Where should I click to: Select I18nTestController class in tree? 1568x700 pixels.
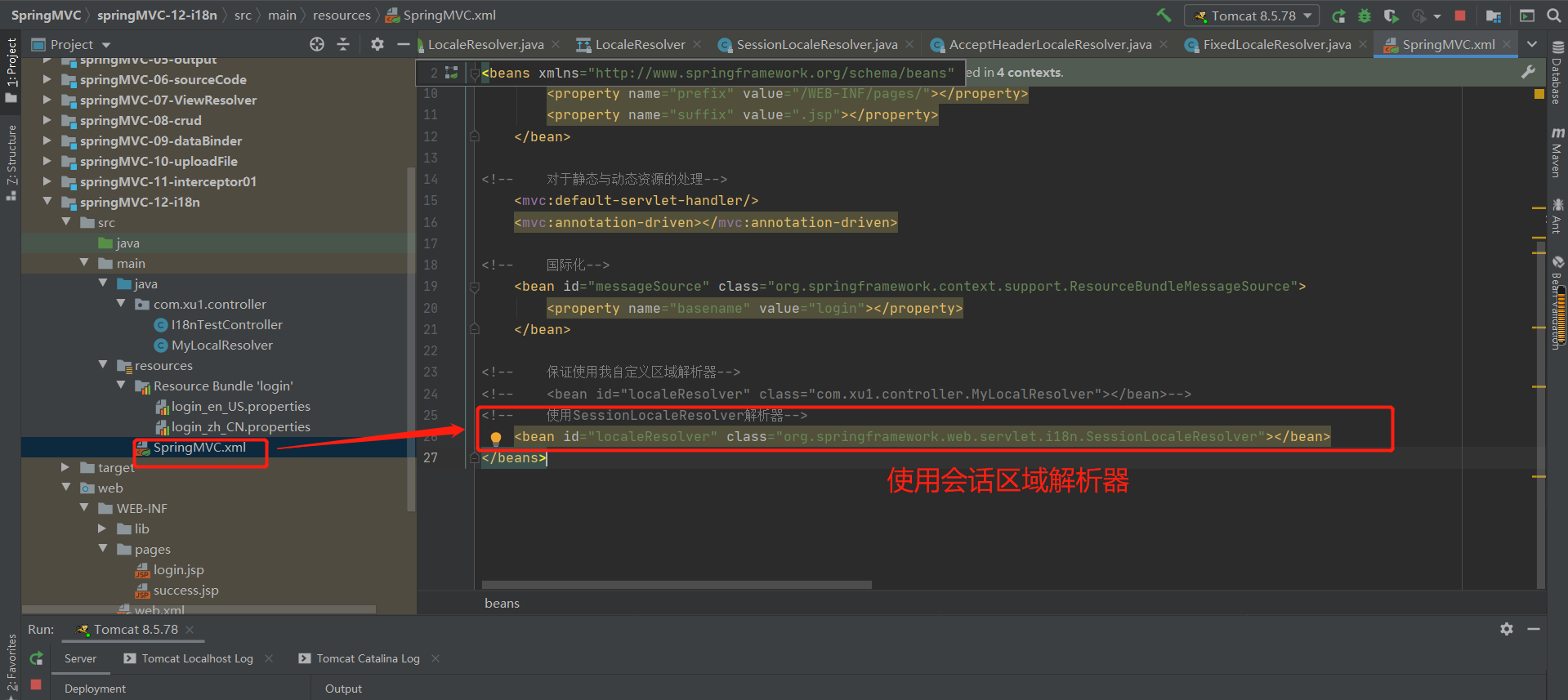click(x=226, y=324)
